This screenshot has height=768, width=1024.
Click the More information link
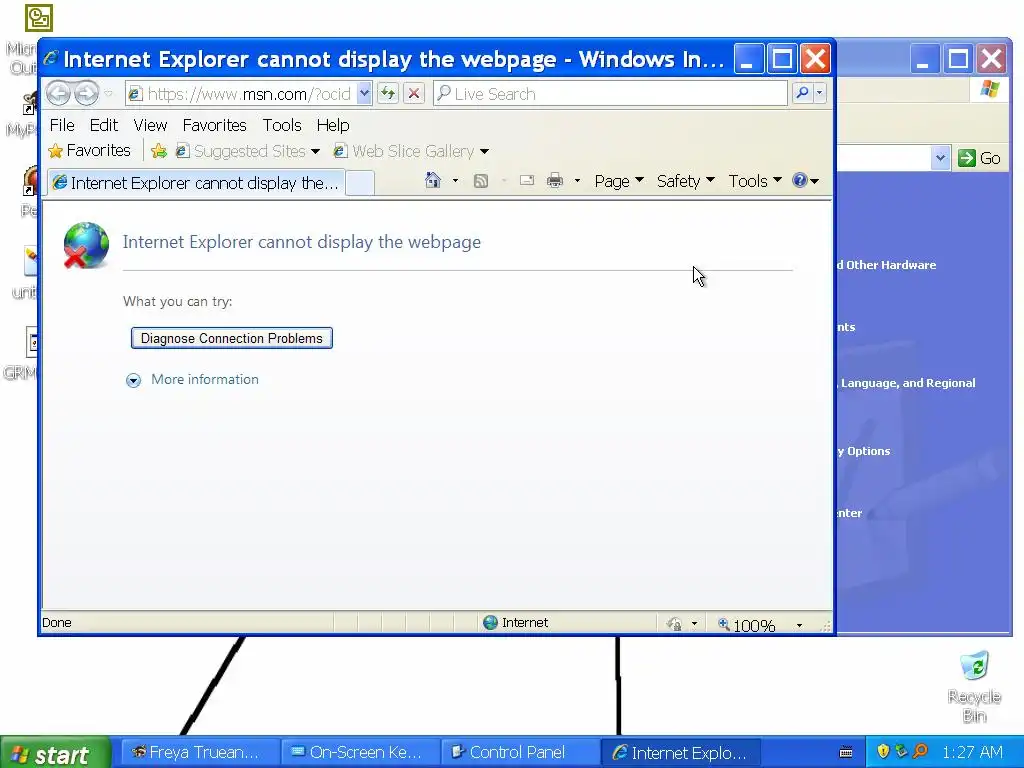[x=205, y=379]
